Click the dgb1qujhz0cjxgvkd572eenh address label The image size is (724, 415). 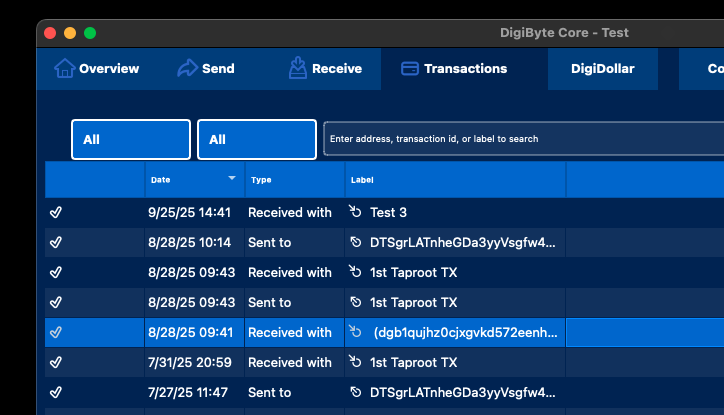465,332
